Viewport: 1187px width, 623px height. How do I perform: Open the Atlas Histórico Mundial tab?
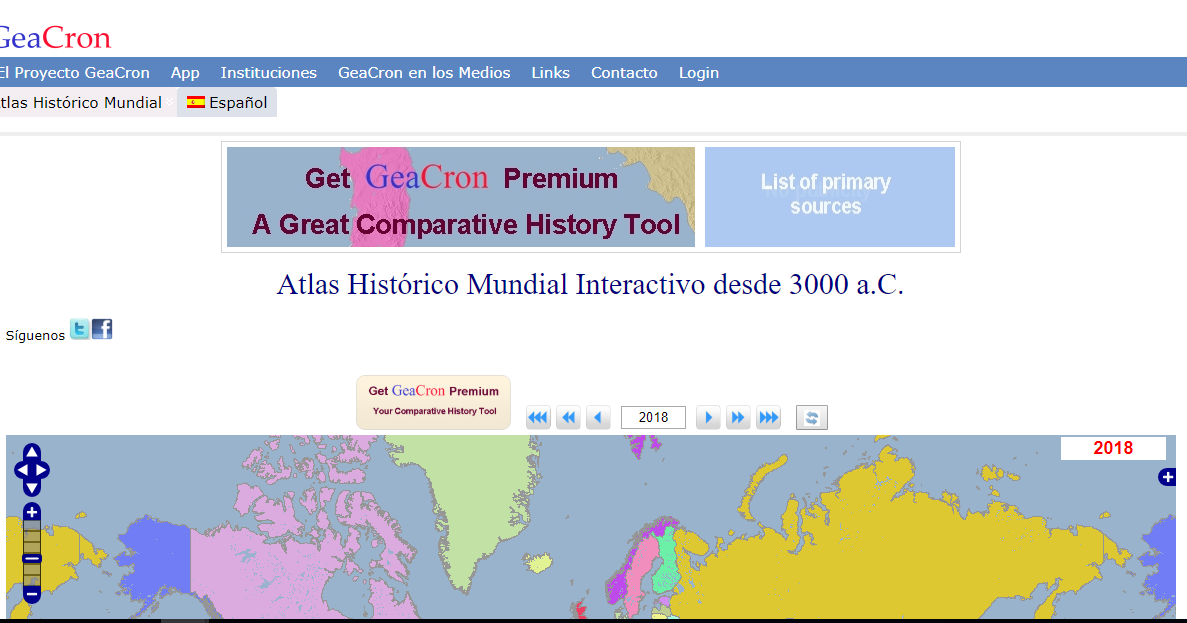click(80, 102)
